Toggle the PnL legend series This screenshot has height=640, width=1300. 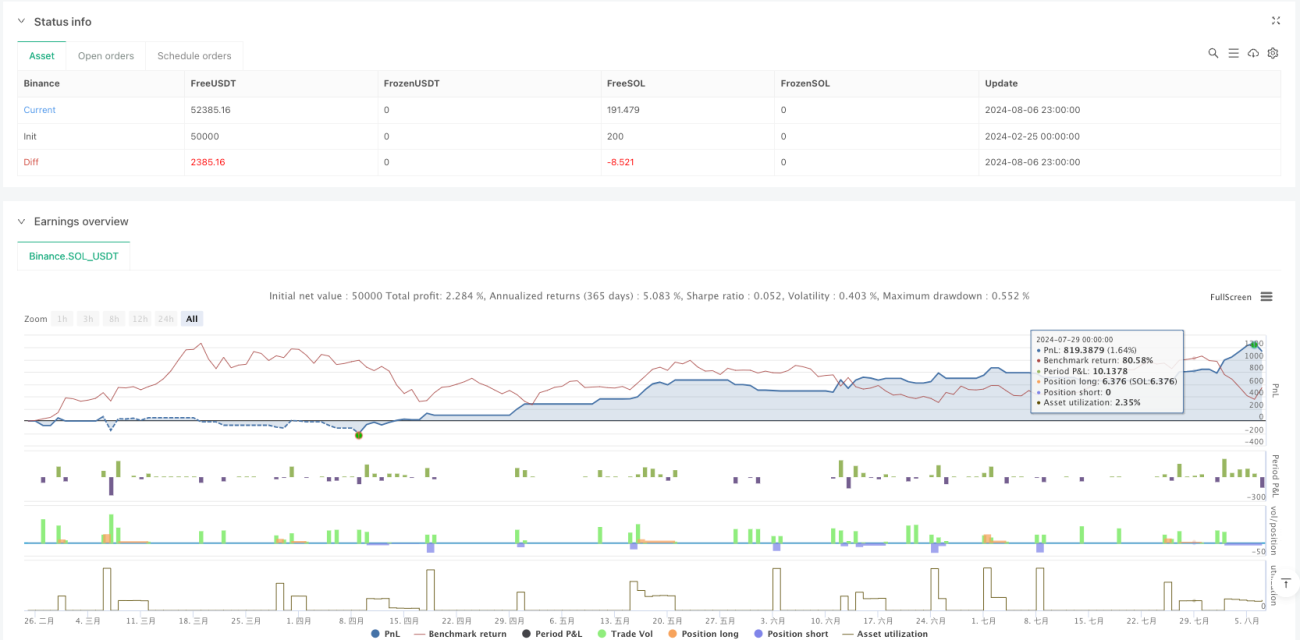click(x=385, y=633)
